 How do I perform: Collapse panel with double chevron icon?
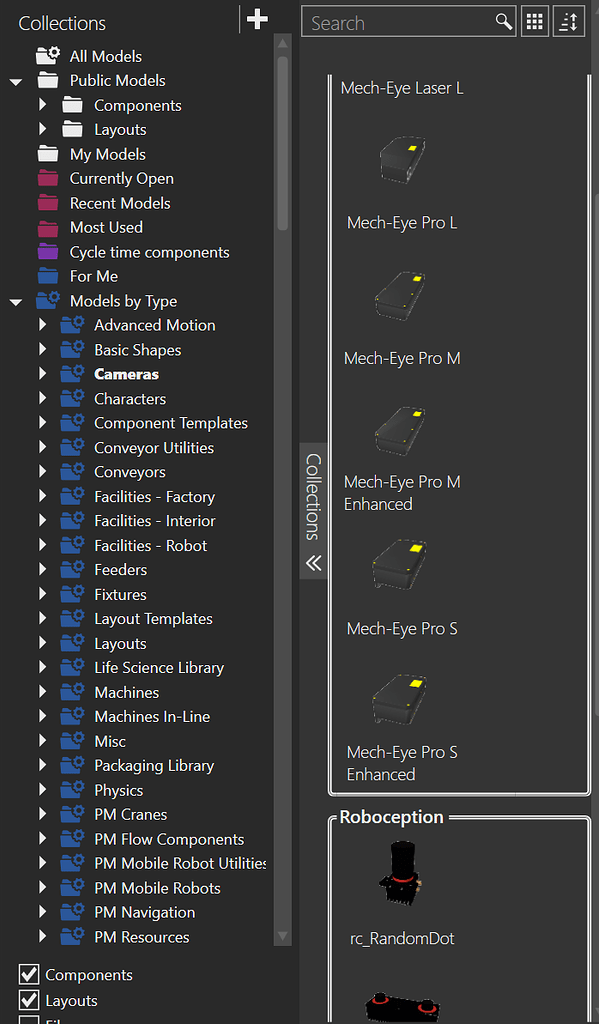click(314, 563)
